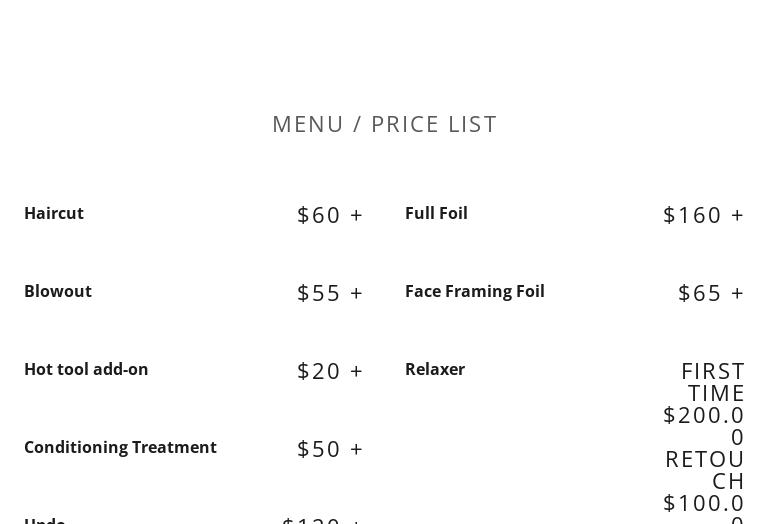The height and width of the screenshot is (524, 770).
Task: Select the Face Framing Foil label
Action: (x=475, y=291)
